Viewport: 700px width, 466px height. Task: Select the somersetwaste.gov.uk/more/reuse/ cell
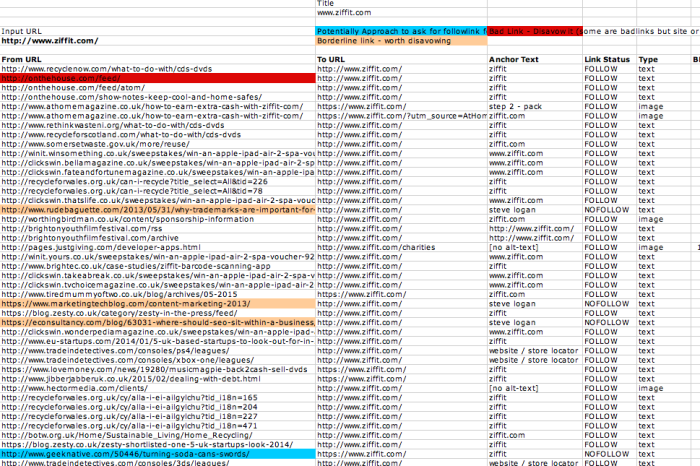pos(158,144)
